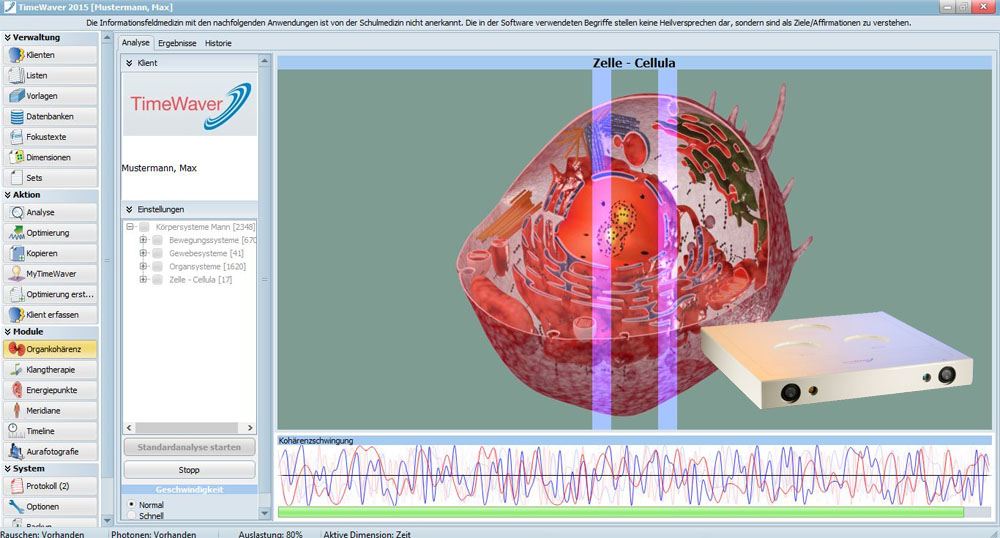Click the Stopp button
Image resolution: width=1000 pixels, height=538 pixels.
tap(189, 470)
